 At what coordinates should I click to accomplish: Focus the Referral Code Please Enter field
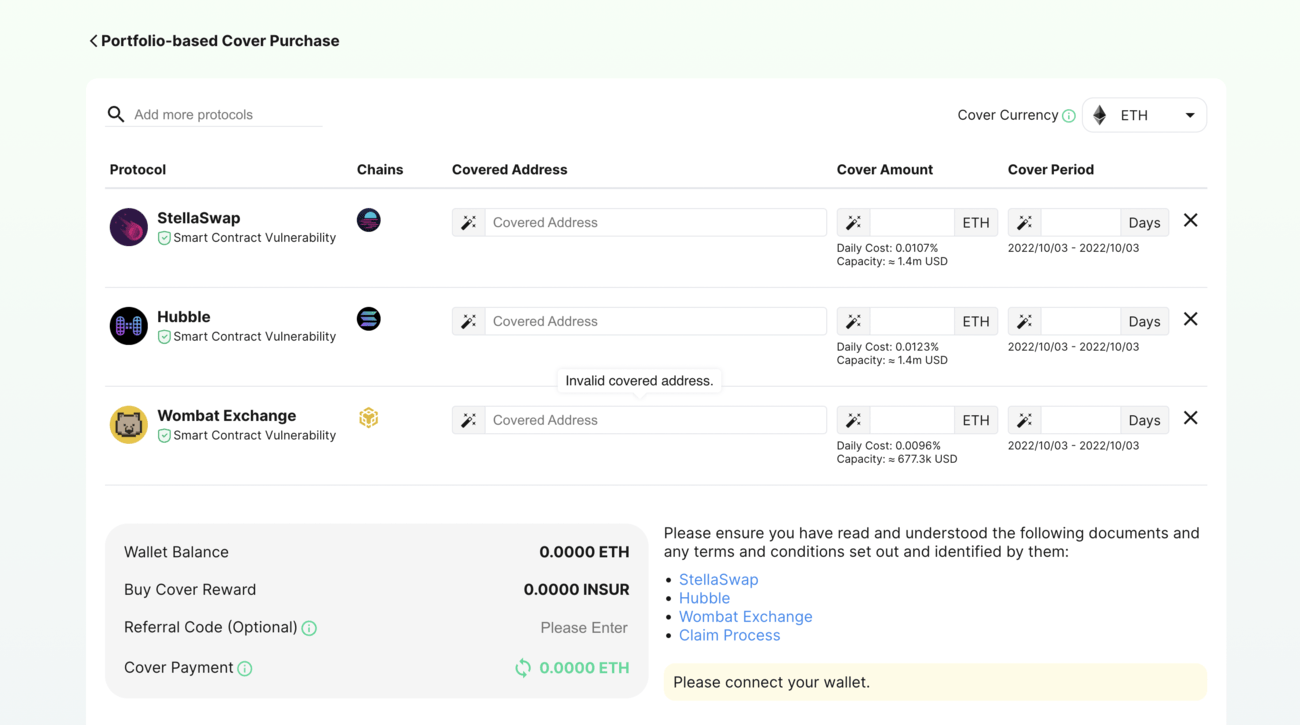coord(584,628)
